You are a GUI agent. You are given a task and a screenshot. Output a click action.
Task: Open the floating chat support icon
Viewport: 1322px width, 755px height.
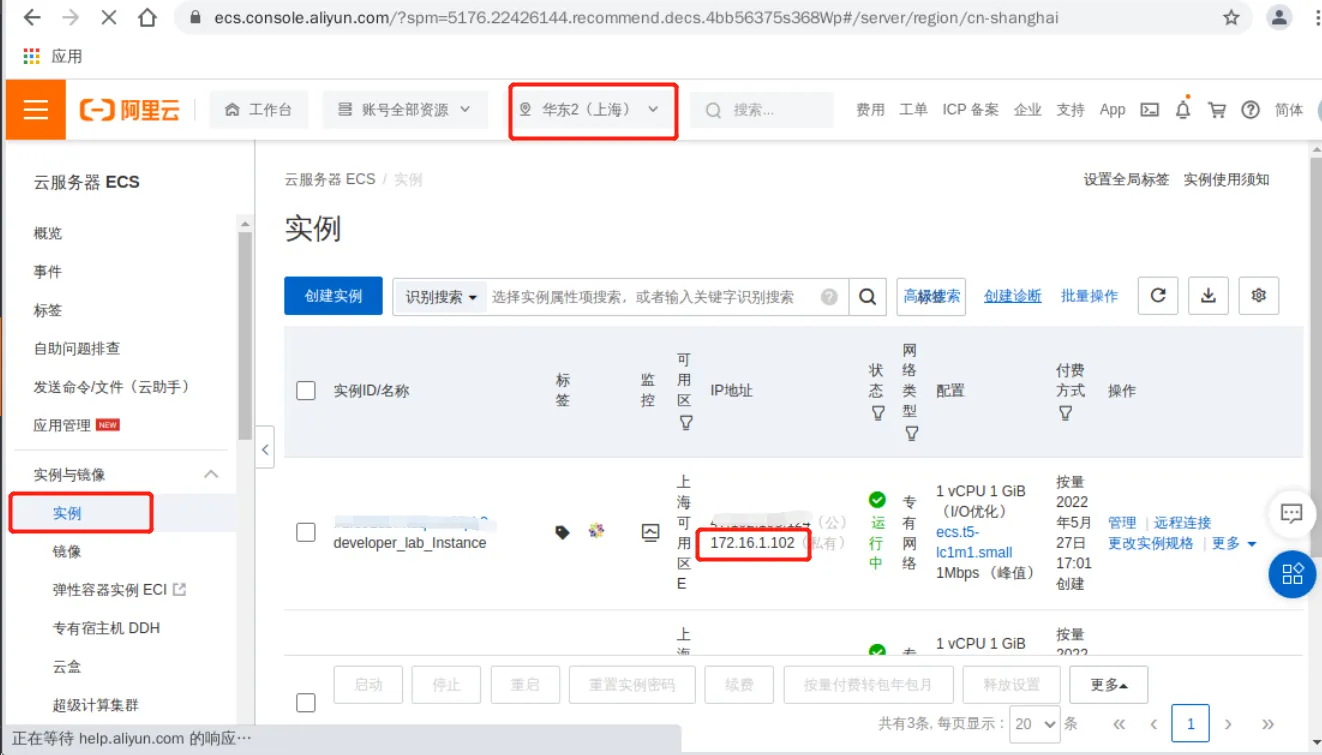pos(1292,514)
